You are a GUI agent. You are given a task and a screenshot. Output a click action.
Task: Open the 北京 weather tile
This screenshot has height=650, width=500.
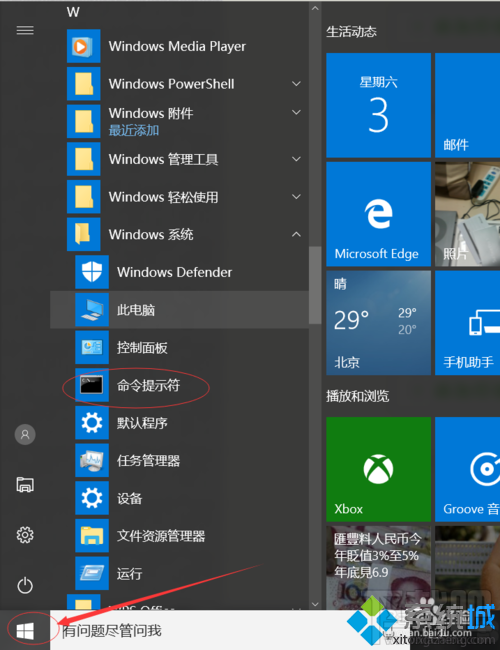pos(379,323)
